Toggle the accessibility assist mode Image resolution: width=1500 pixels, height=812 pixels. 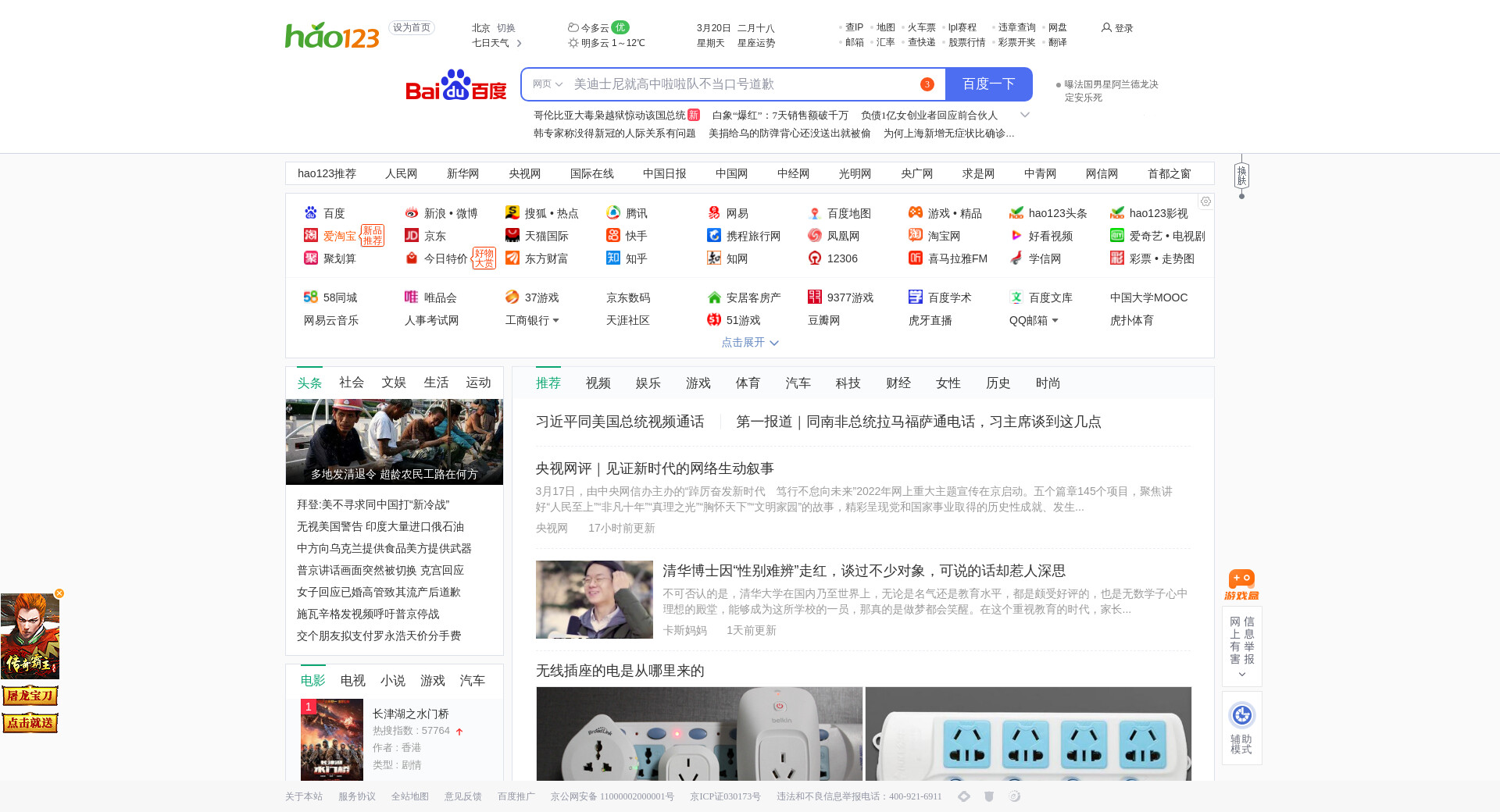coord(1241,727)
